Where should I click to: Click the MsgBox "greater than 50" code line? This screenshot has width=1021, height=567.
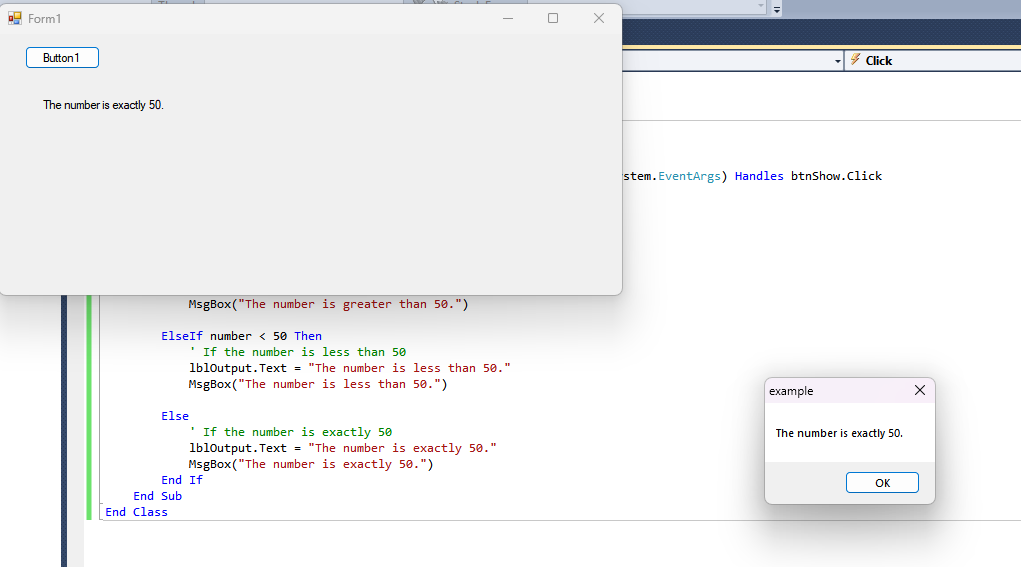pyautogui.click(x=328, y=304)
